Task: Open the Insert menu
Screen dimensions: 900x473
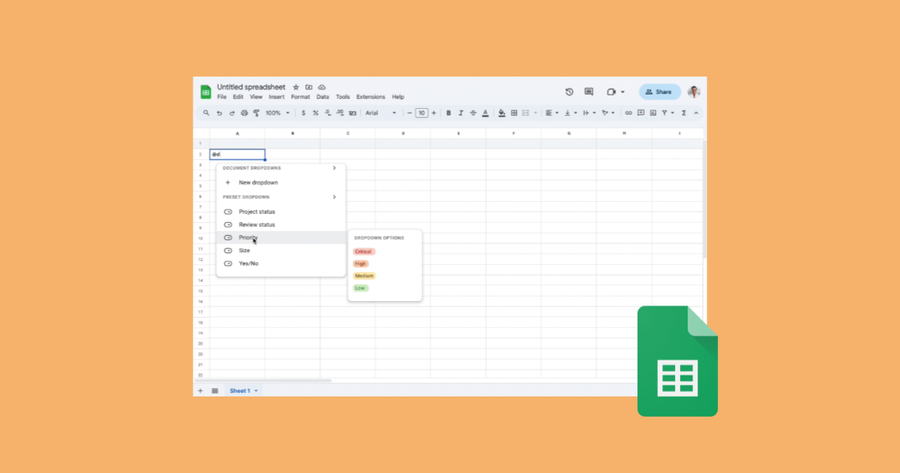Action: point(277,97)
